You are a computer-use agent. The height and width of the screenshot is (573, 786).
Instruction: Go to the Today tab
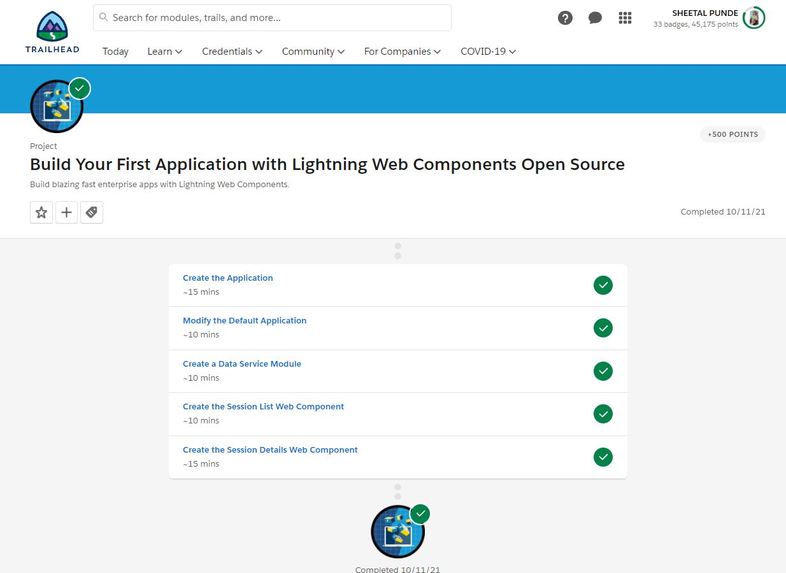click(115, 51)
